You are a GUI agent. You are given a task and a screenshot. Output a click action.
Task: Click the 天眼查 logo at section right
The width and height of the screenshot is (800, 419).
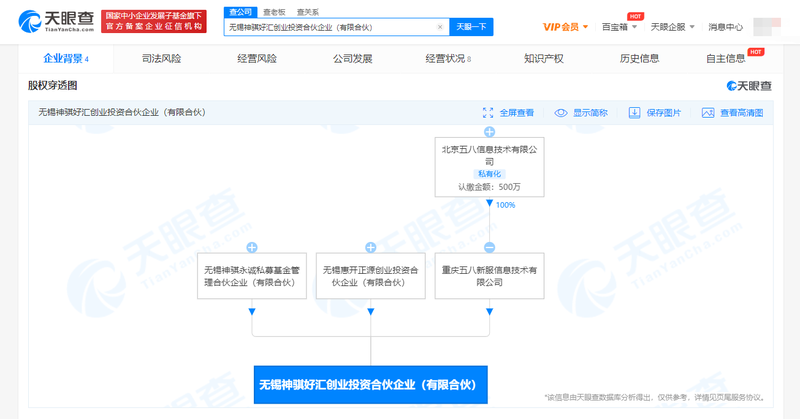(x=749, y=86)
